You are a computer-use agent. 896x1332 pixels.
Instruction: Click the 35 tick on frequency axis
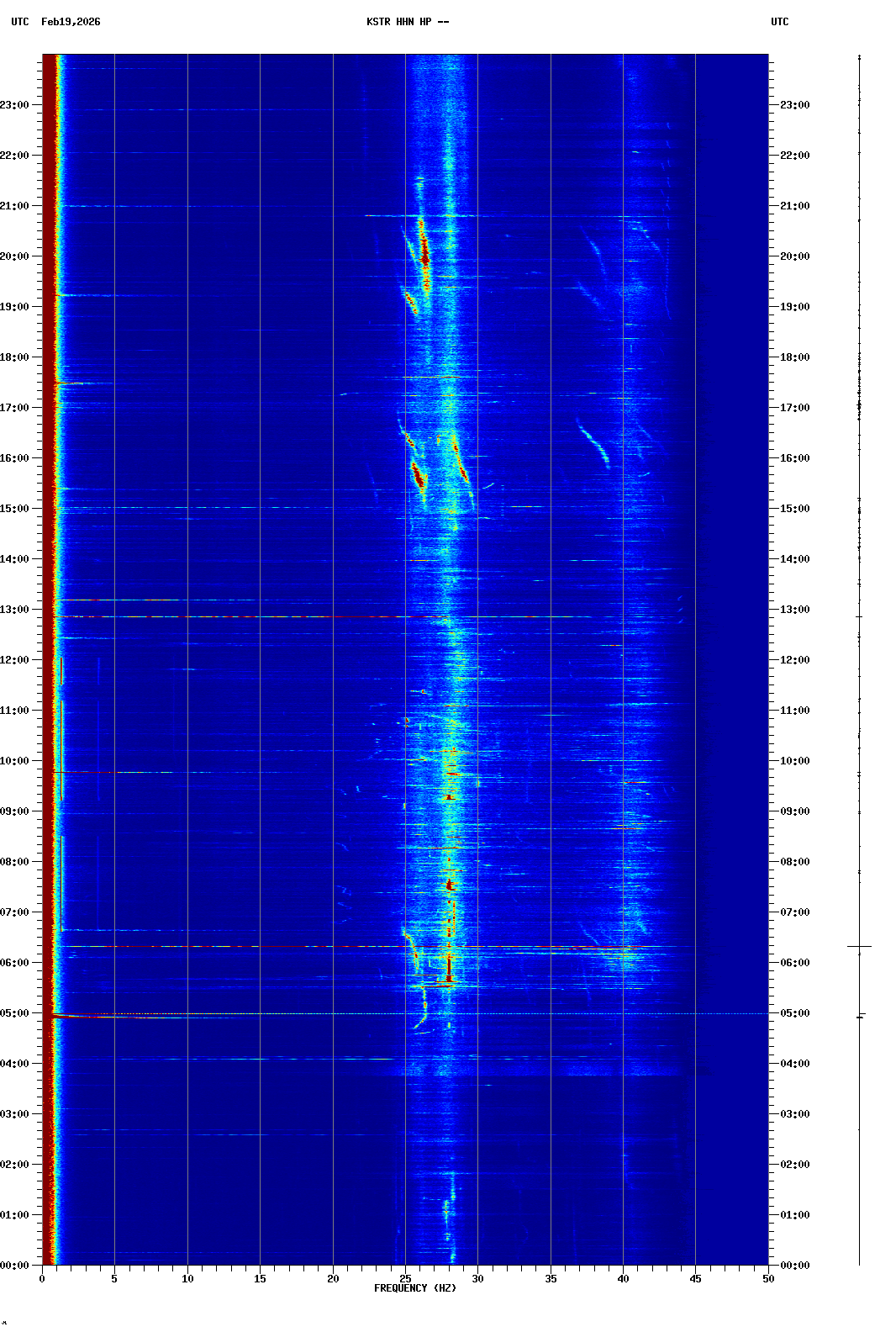click(551, 1278)
